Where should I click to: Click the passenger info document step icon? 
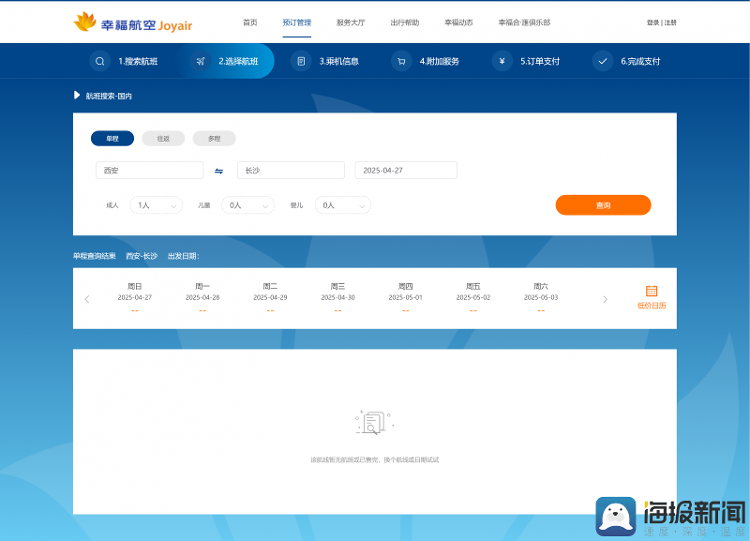click(x=301, y=61)
